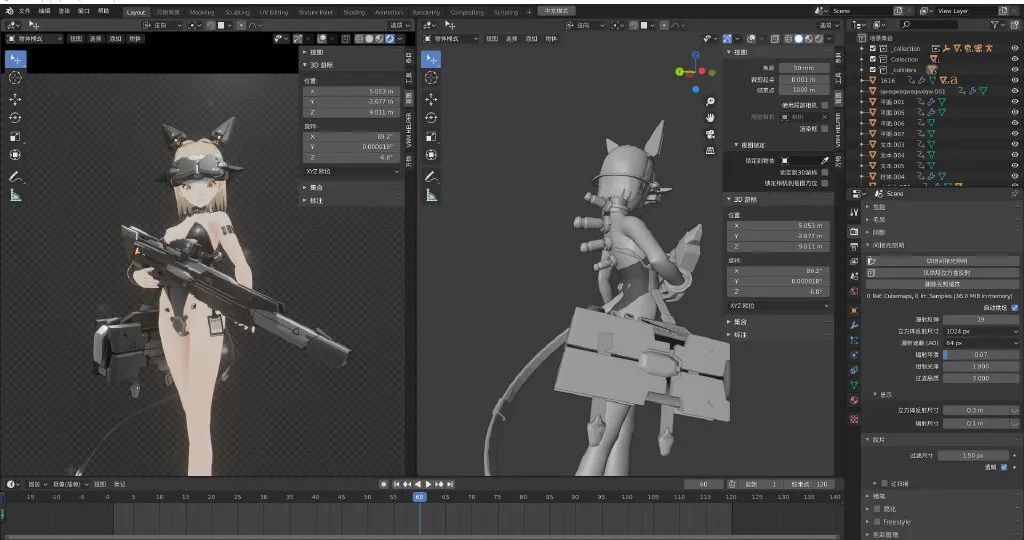Click the delete lighting cache button
Viewport: 1024px width, 540px height.
tap(941, 284)
